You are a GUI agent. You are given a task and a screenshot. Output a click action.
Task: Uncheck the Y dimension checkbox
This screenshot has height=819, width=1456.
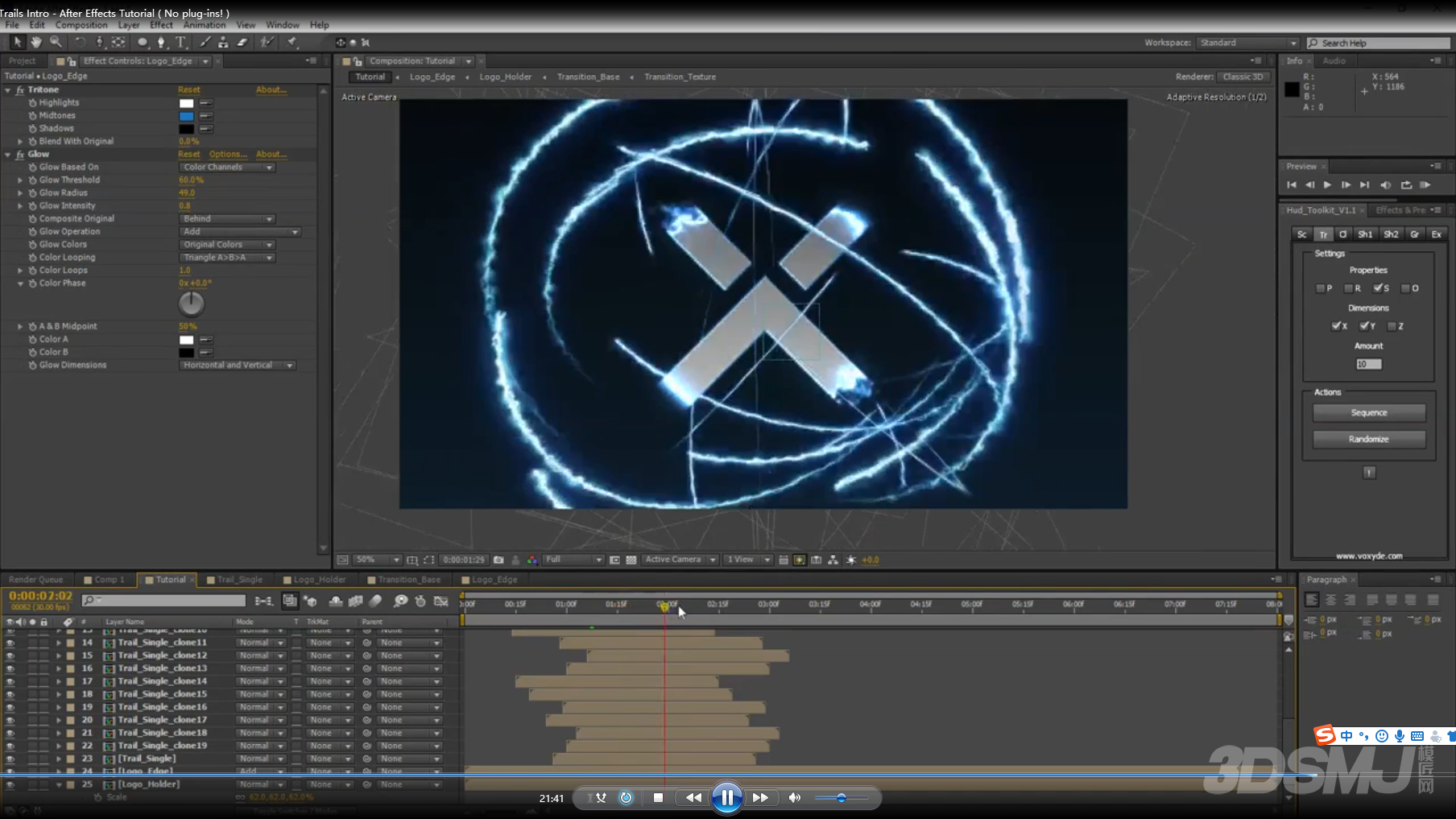point(1364,326)
